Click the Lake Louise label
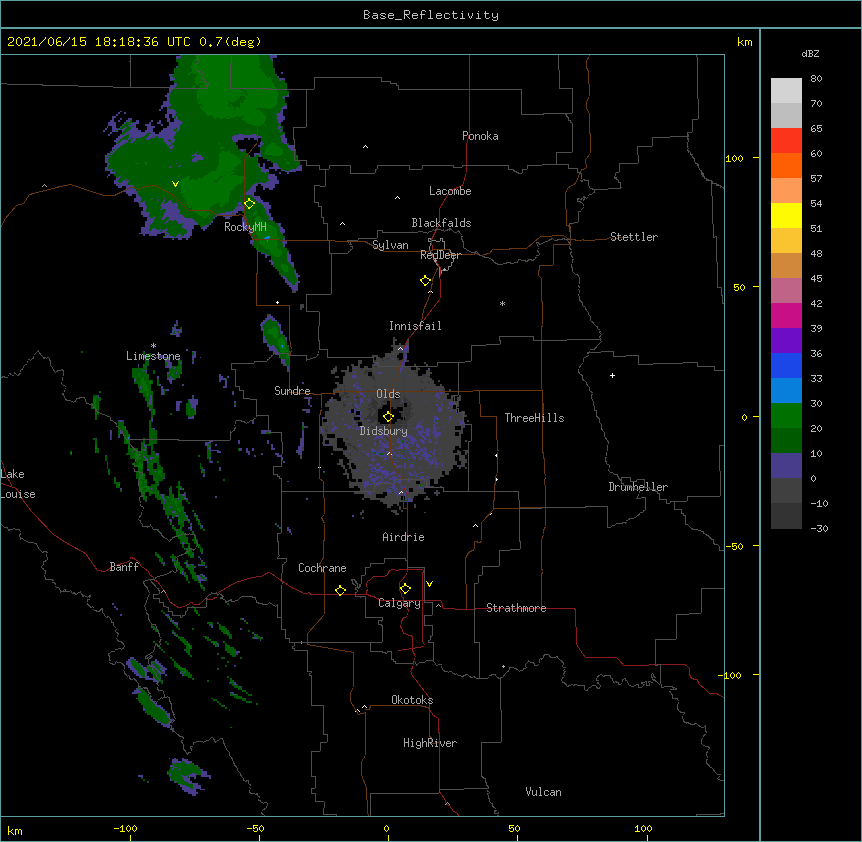 pyautogui.click(x=18, y=484)
